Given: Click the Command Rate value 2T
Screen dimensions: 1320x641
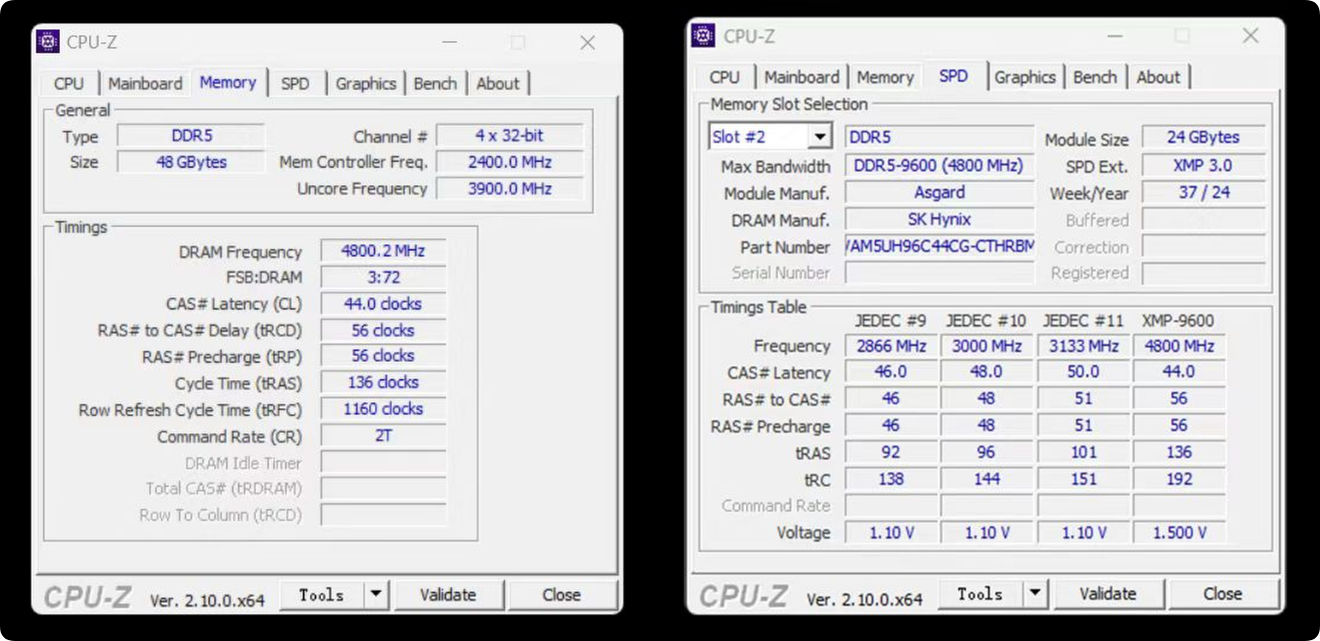Looking at the screenshot, I should tap(383, 436).
